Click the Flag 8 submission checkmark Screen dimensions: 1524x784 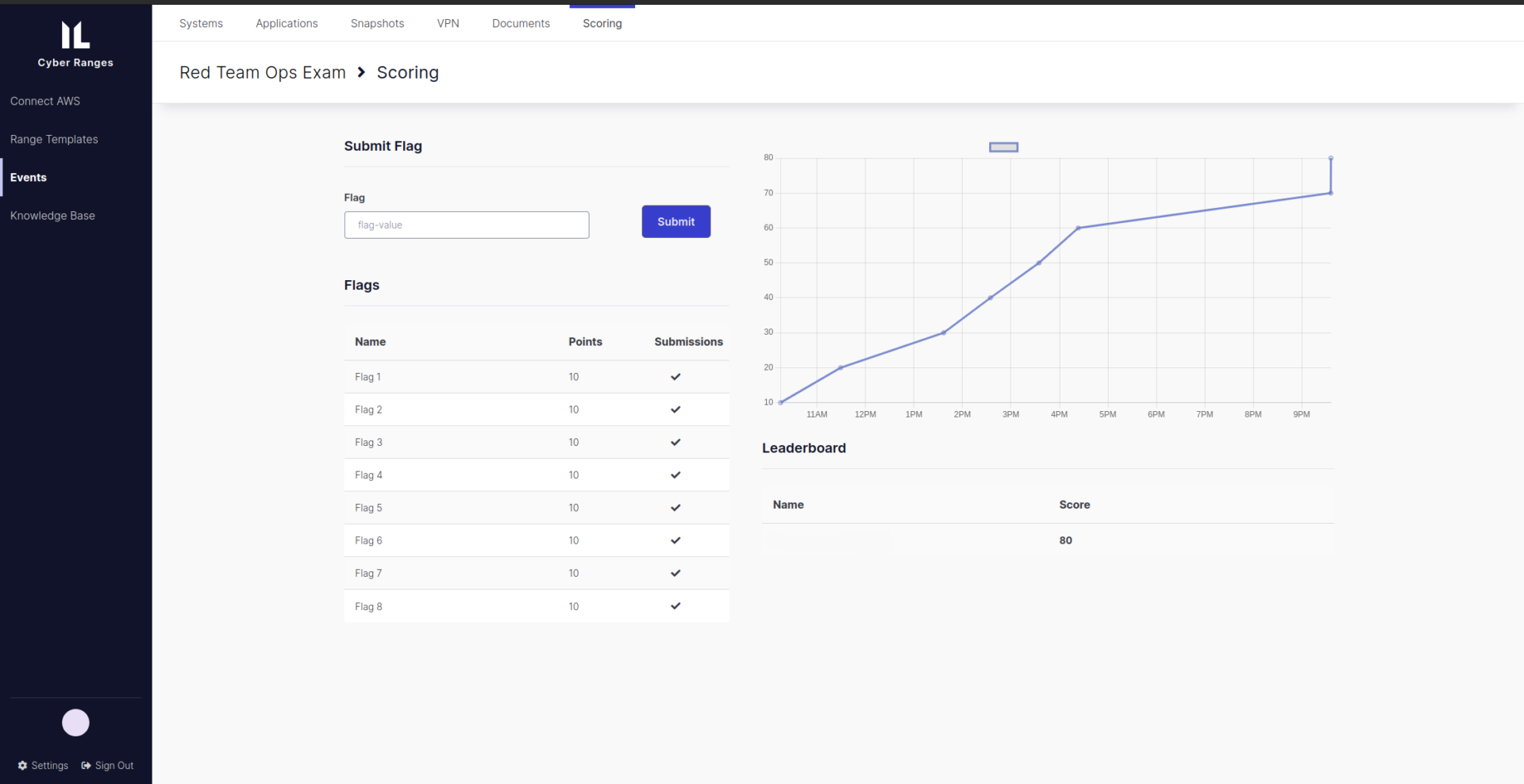(675, 605)
